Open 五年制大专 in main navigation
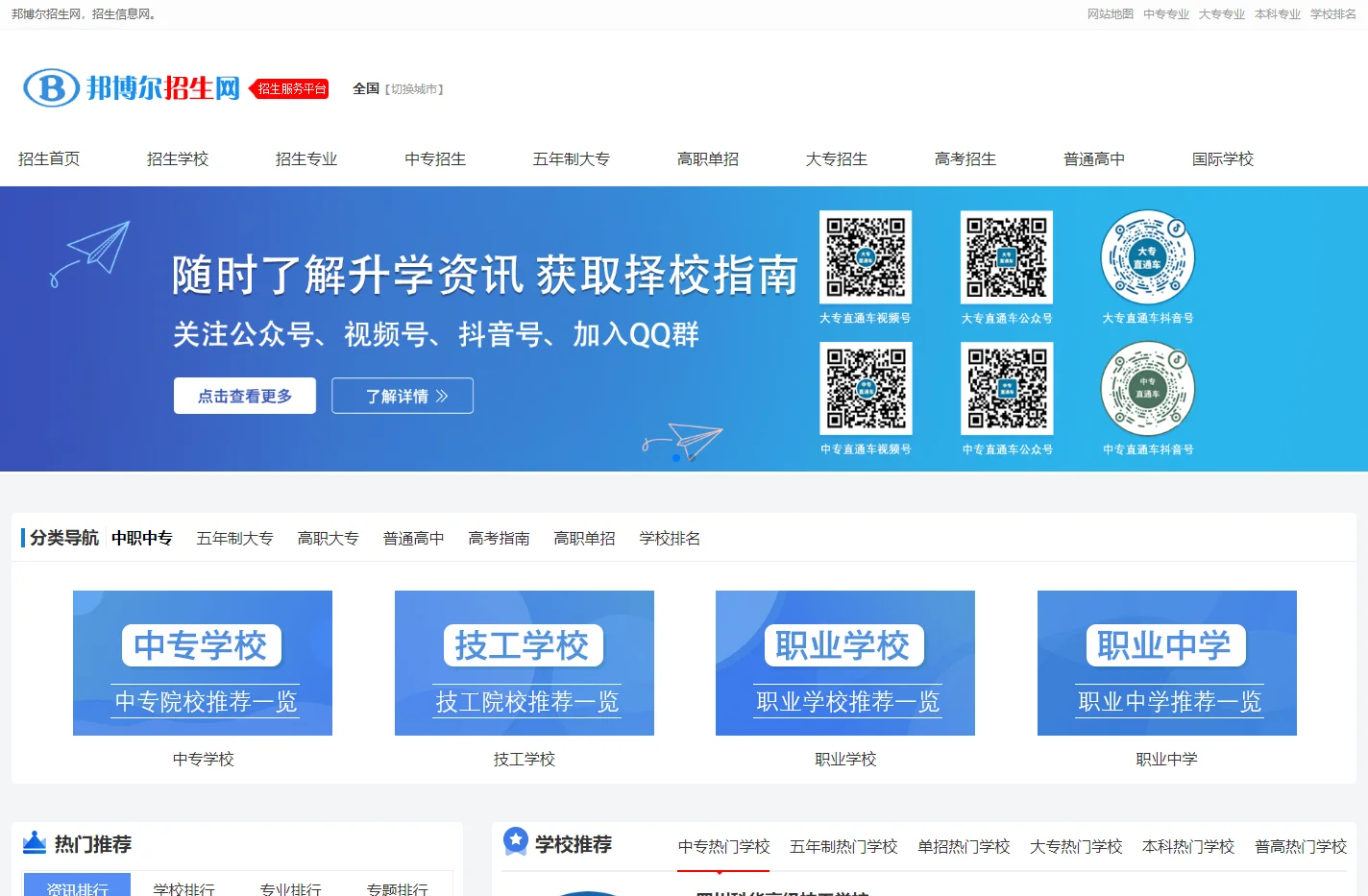Screen dimensions: 1368x896 (572, 159)
